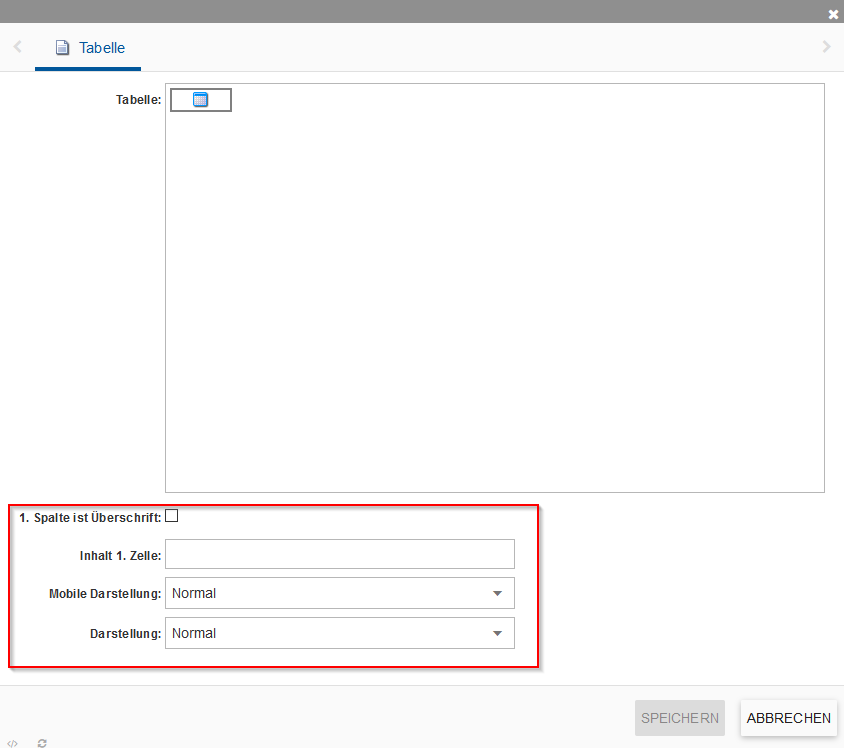Switch to the Tabelle tab
The image size is (844, 748).
coord(101,48)
